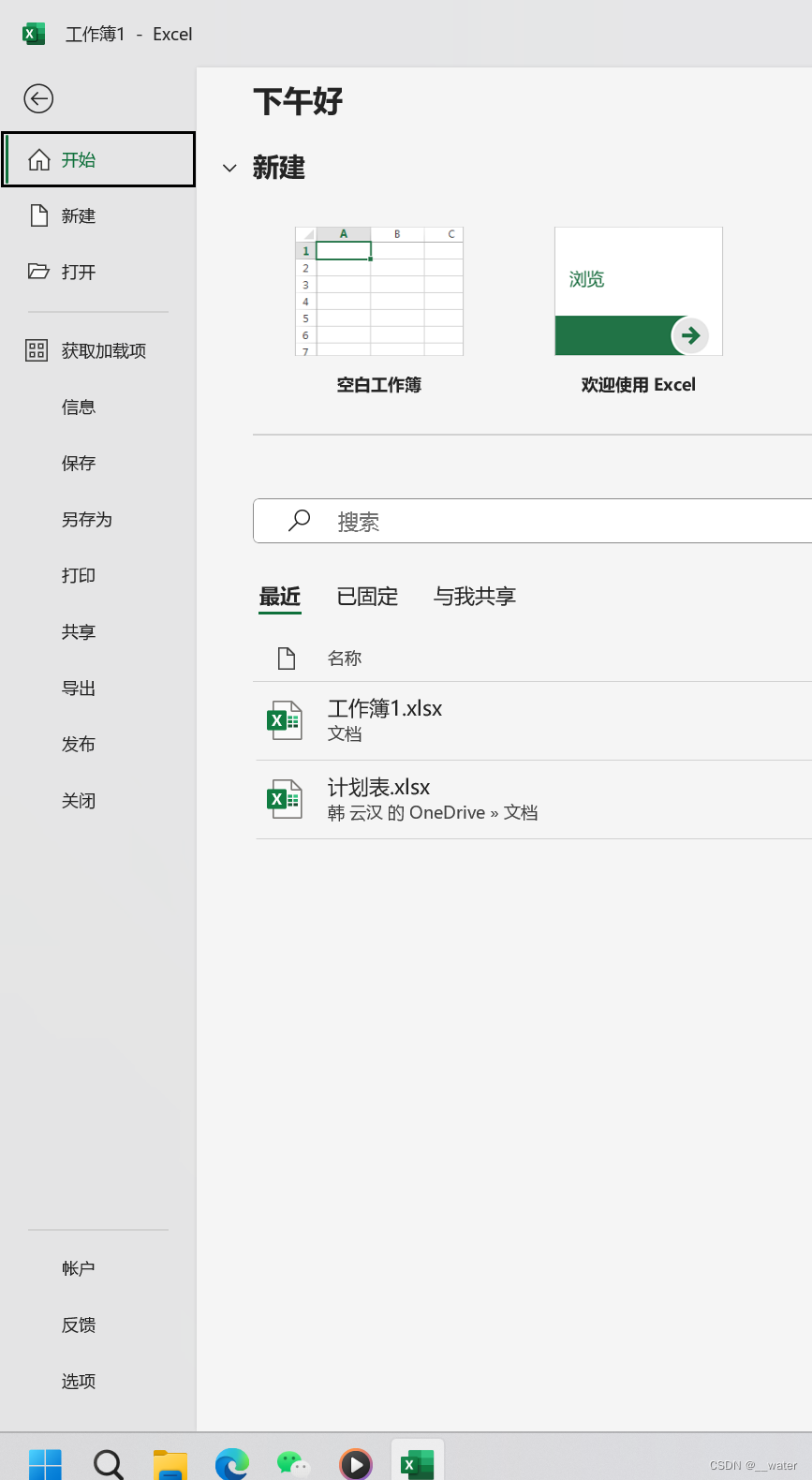Image resolution: width=812 pixels, height=1480 pixels.
Task: Sort by the 名称 column header
Action: click(345, 659)
